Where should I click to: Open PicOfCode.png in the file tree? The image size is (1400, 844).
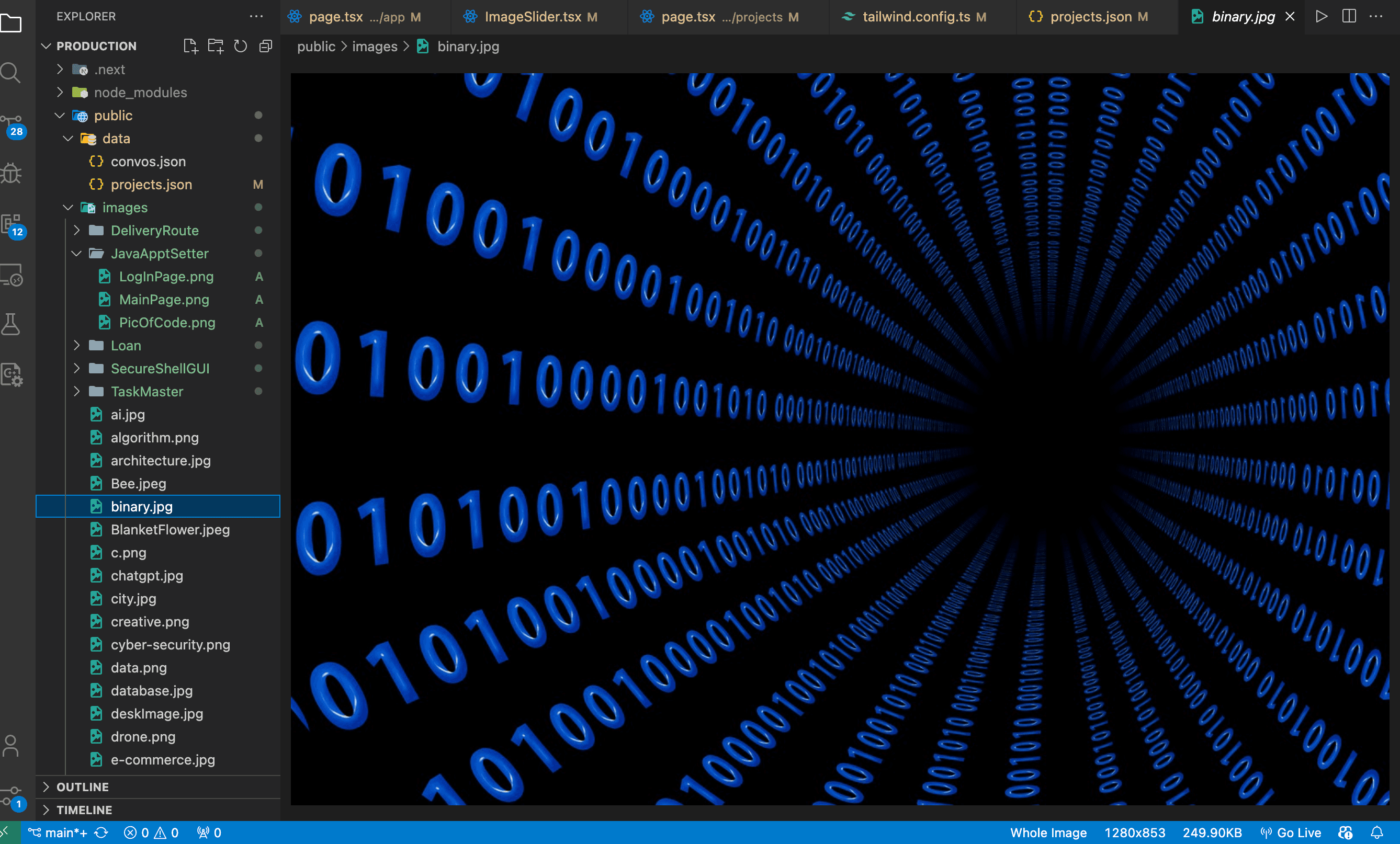click(158, 322)
